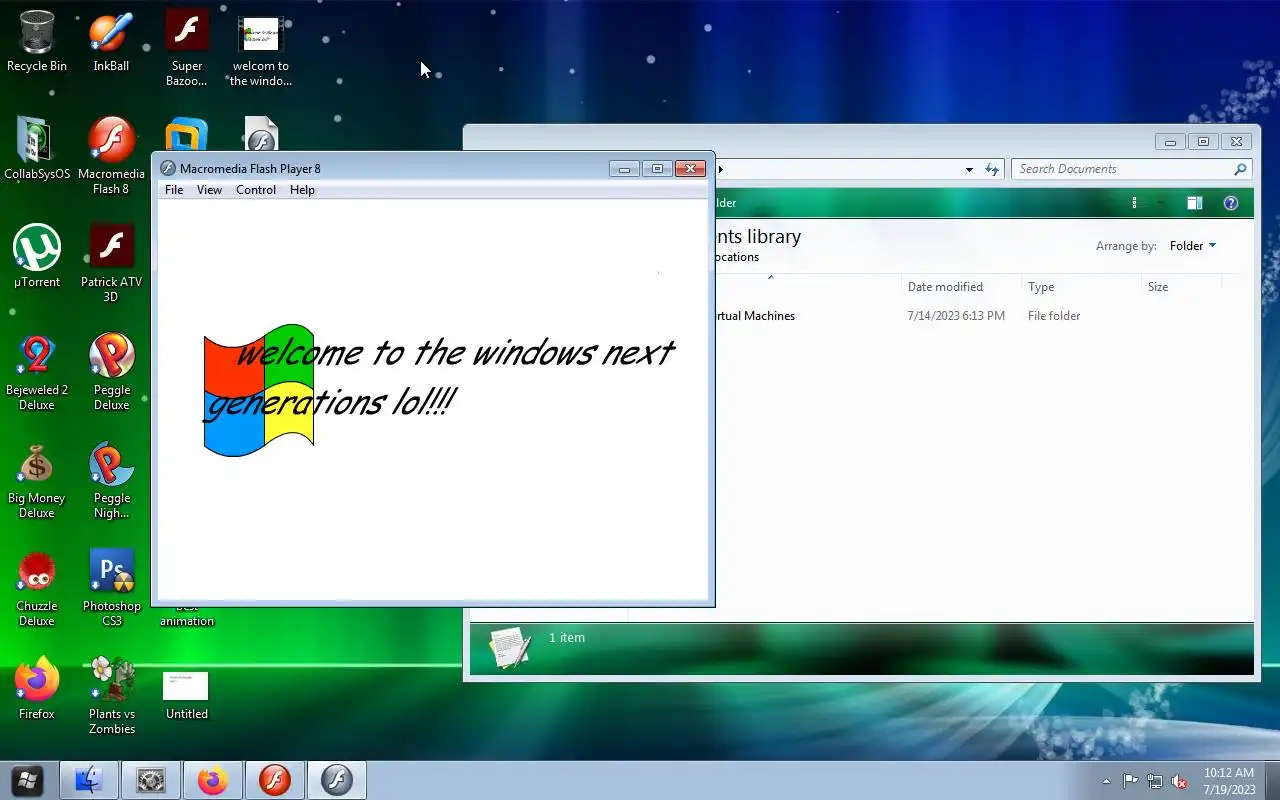Sort by Type column header
This screenshot has width=1280, height=800.
coord(1081,287)
